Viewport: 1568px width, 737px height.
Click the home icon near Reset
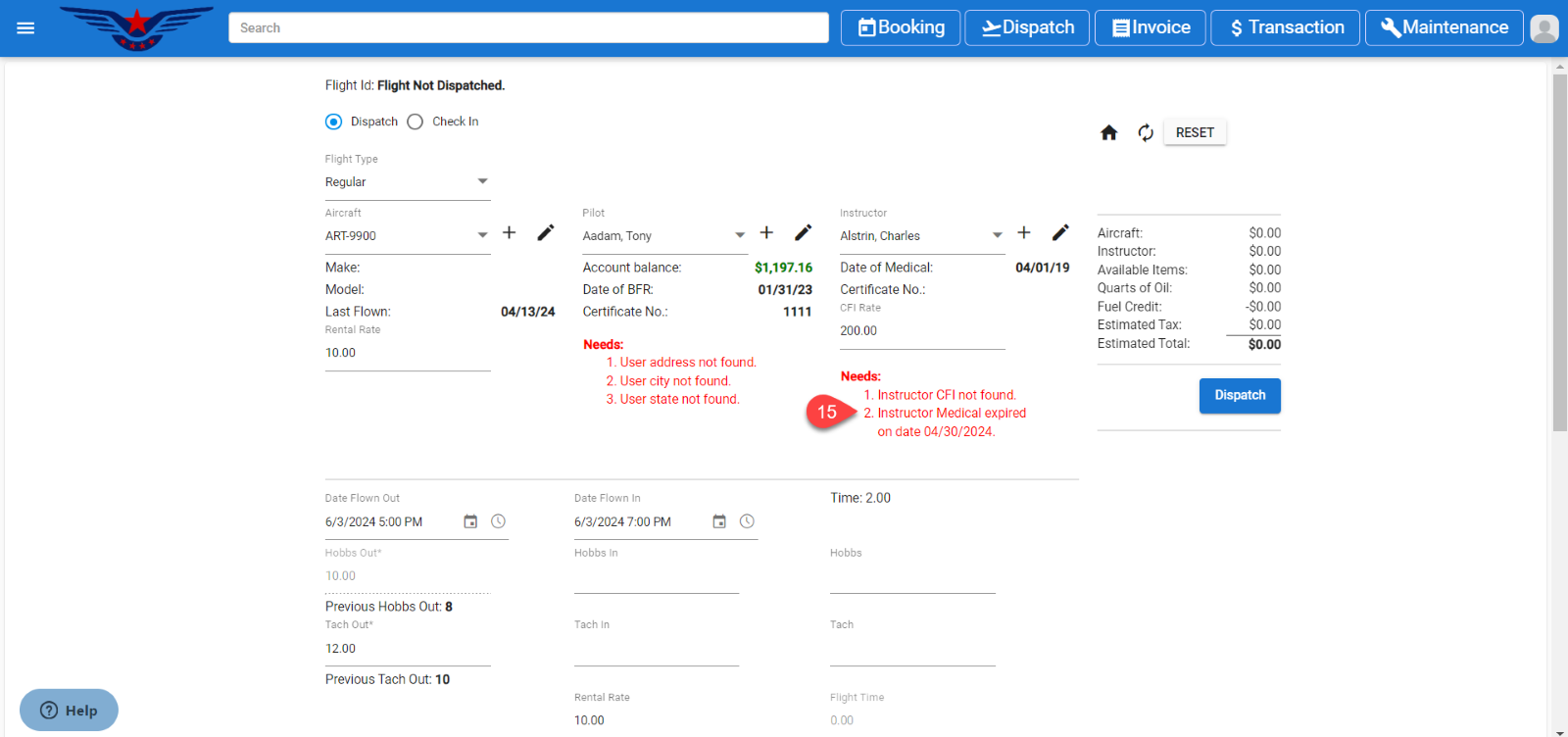(x=1108, y=132)
